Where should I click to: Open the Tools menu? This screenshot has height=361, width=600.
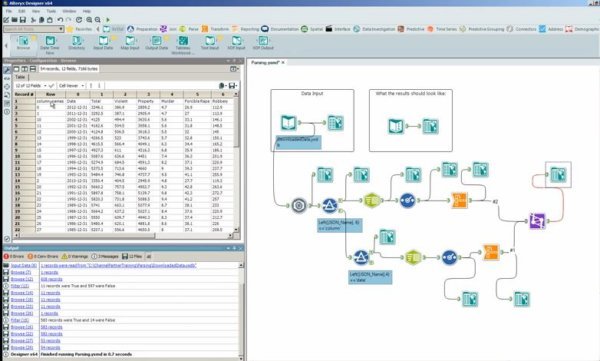[51, 11]
